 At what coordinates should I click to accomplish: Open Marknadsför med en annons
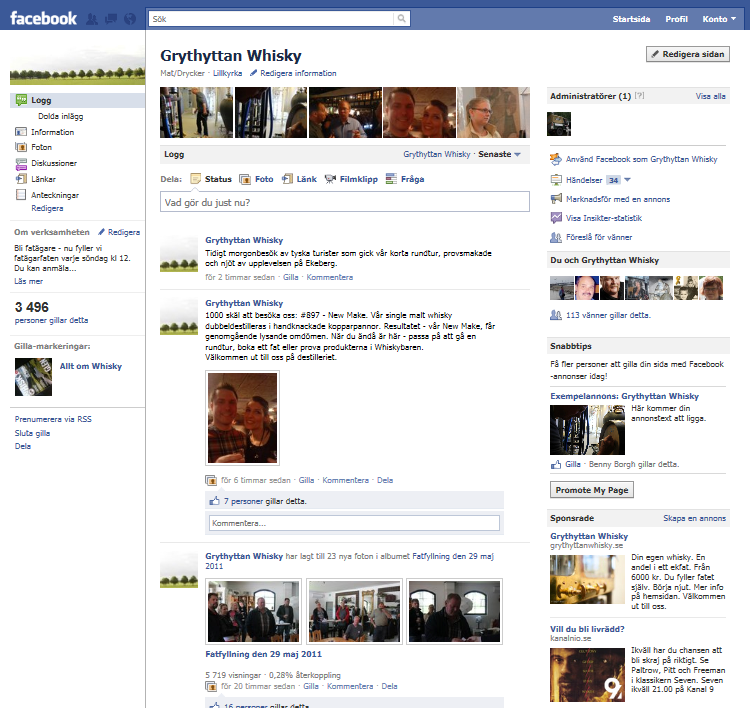[x=618, y=199]
